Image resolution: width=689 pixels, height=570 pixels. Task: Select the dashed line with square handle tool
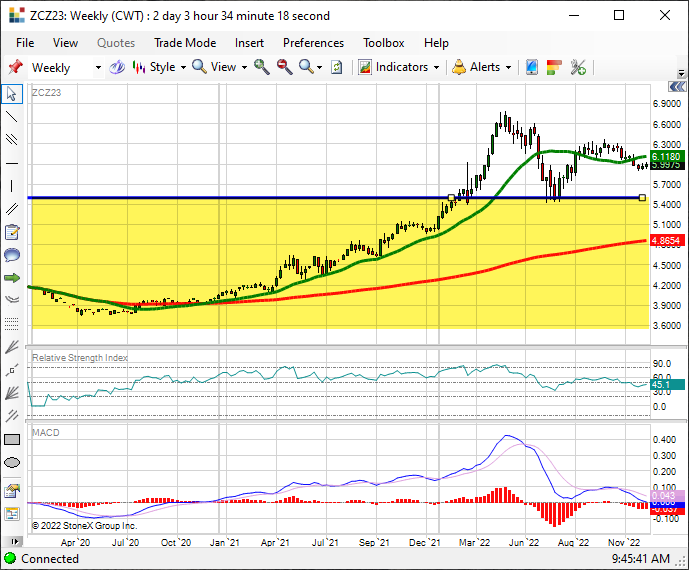pyautogui.click(x=12, y=370)
